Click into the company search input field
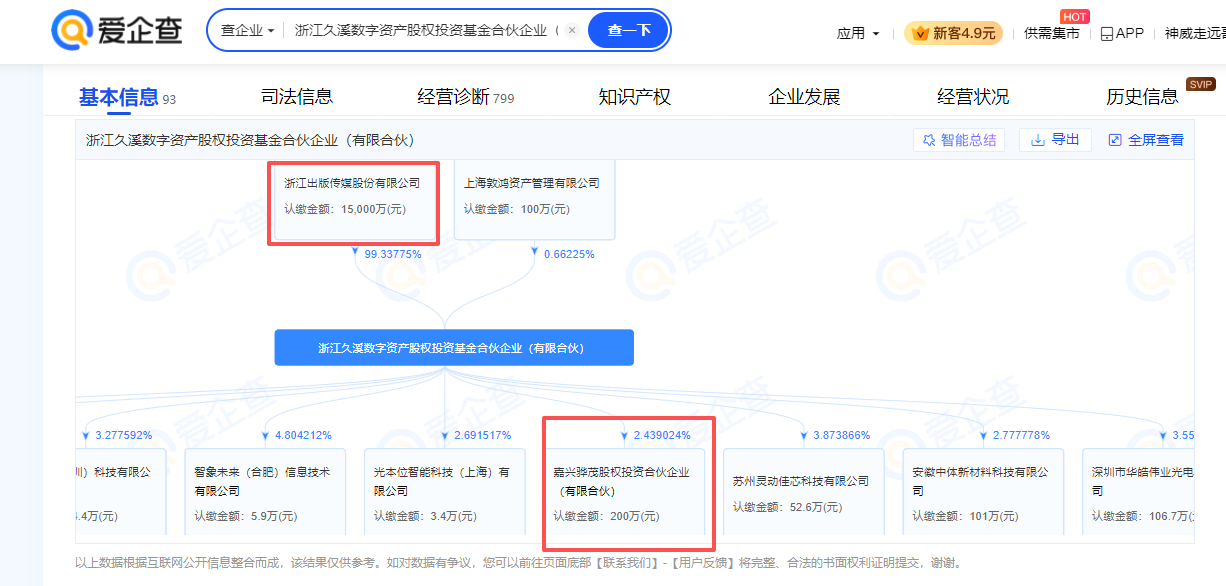The width and height of the screenshot is (1226, 586). [427, 30]
